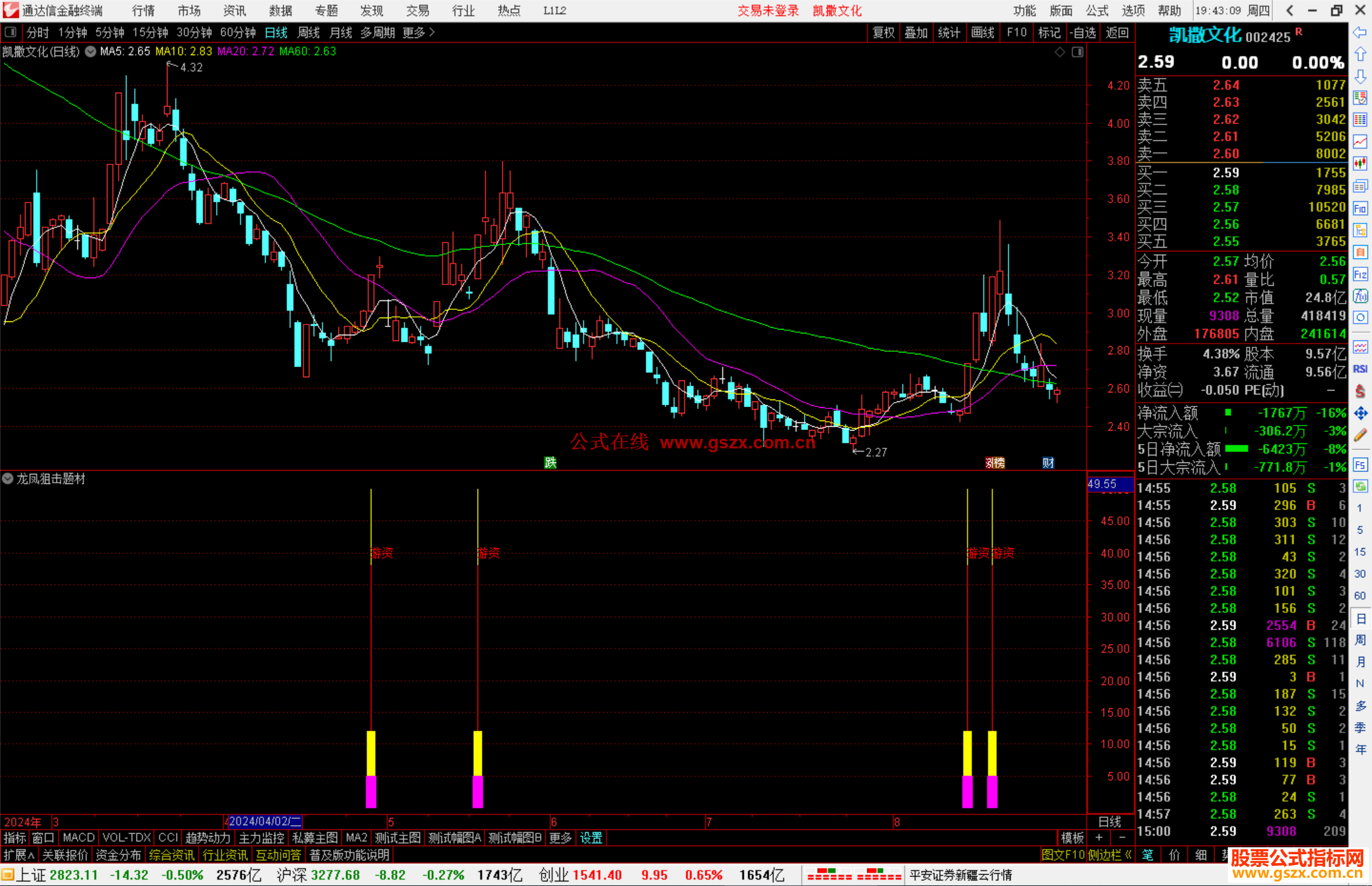
Task: Select the pencil drawing tool icon
Action: click(1360, 436)
